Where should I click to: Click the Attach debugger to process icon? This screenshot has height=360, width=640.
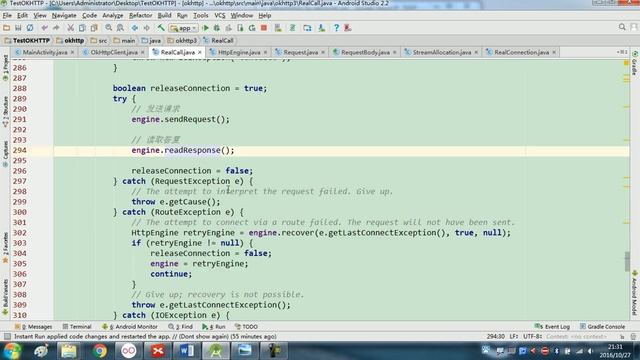coord(240,28)
